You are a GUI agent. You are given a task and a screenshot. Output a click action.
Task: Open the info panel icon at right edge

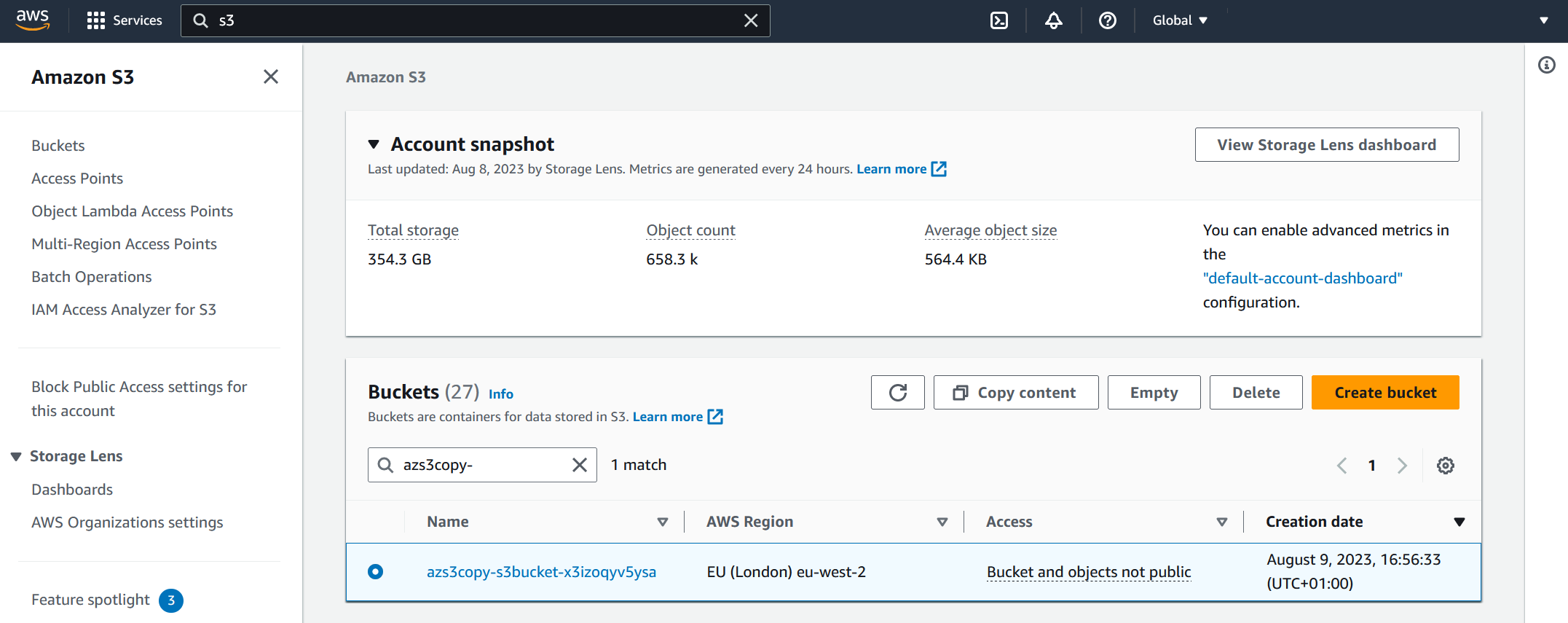click(x=1547, y=65)
